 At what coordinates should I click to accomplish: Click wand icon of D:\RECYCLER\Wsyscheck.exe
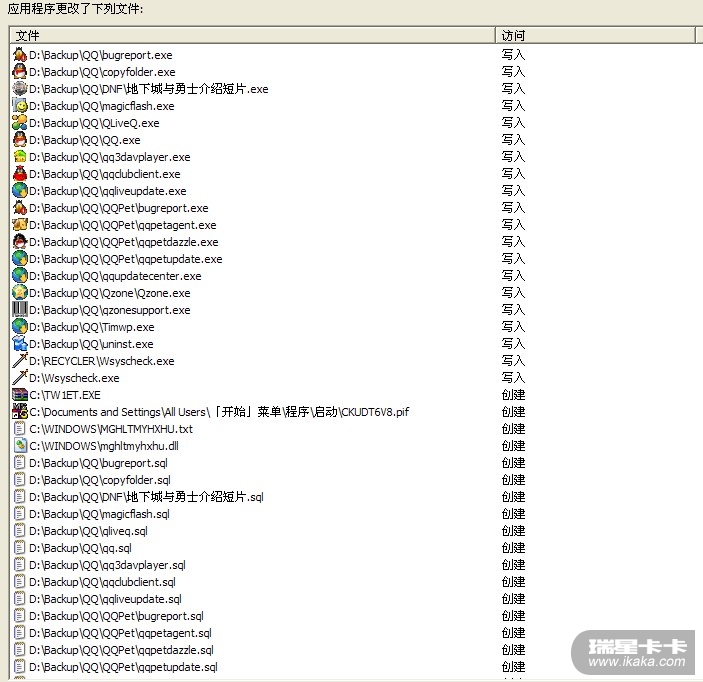[20, 361]
